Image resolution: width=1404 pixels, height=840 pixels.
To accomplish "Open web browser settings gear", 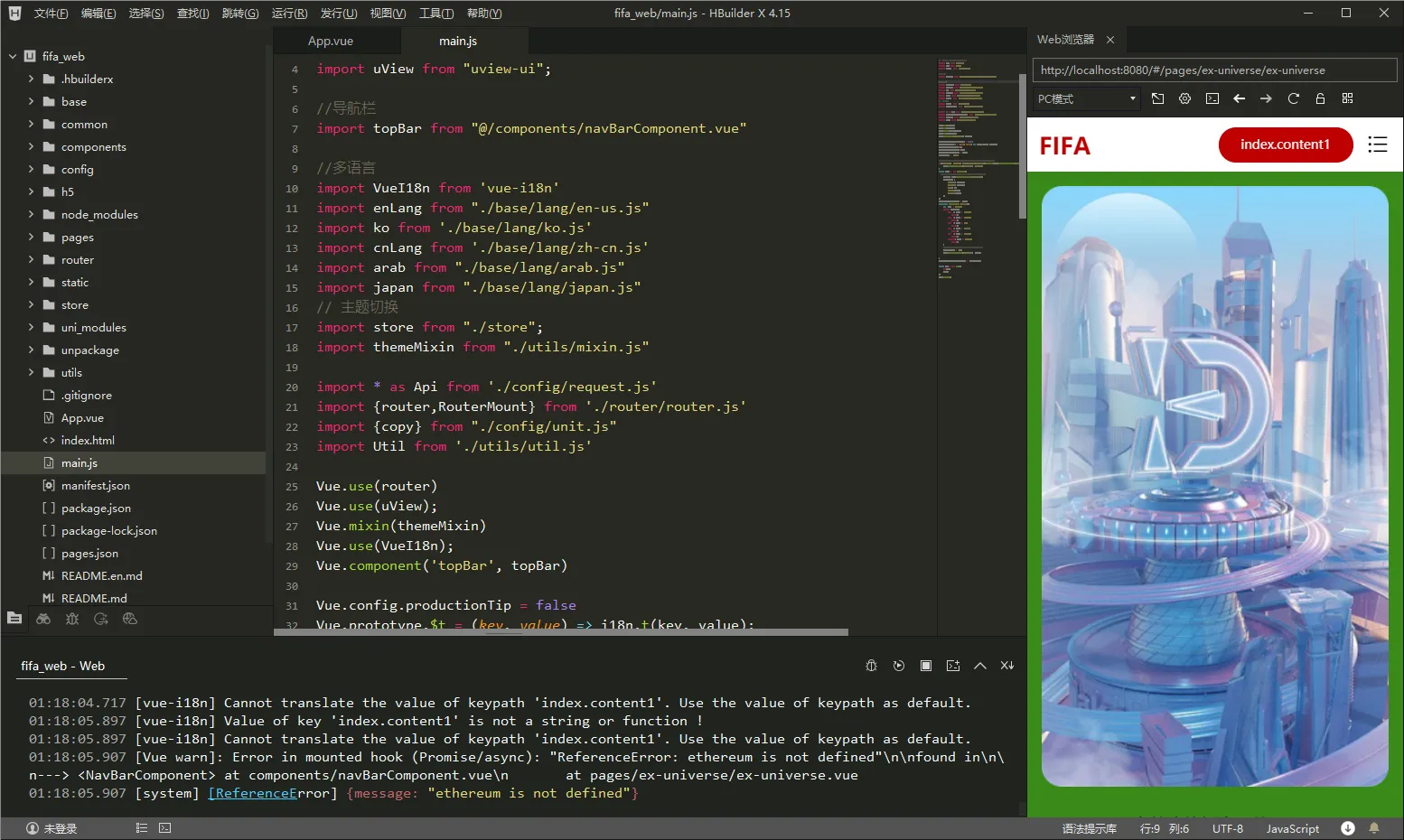I will point(1184,98).
